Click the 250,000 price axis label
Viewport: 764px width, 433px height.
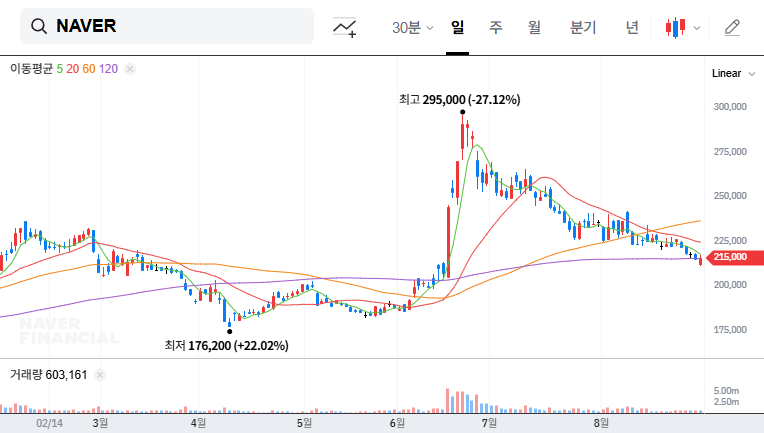click(730, 196)
